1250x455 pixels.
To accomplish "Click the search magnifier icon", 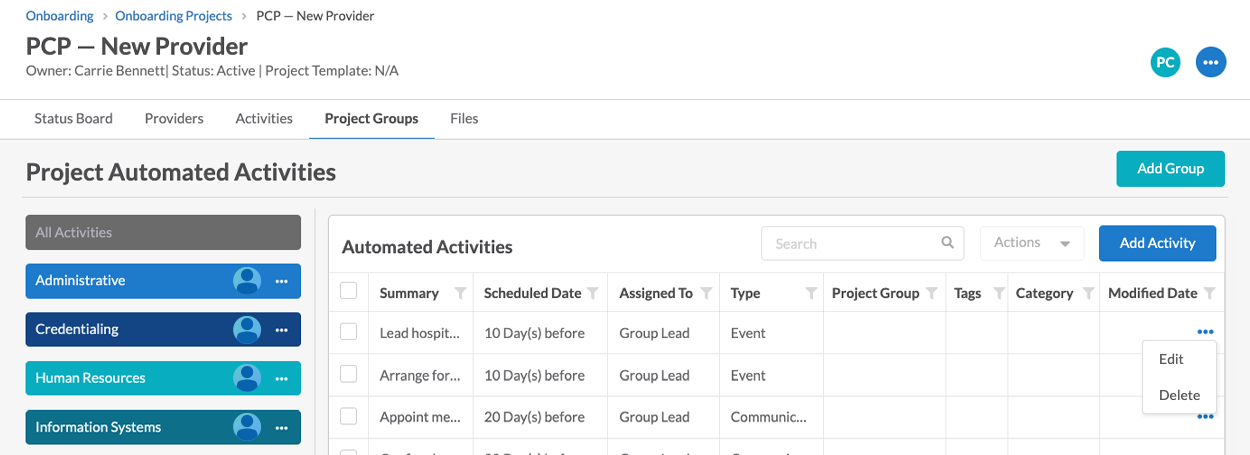I will (947, 242).
